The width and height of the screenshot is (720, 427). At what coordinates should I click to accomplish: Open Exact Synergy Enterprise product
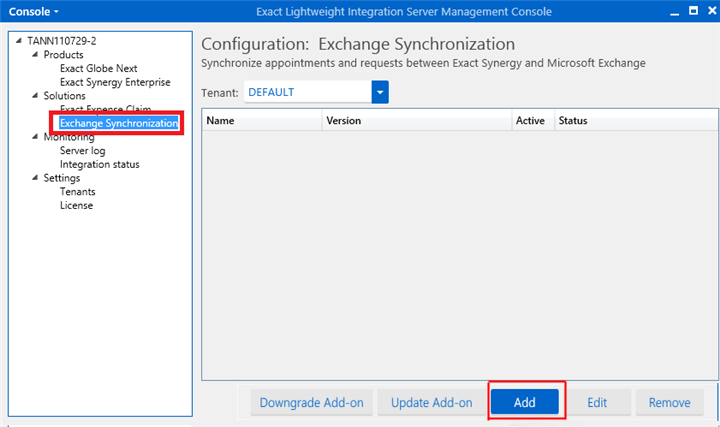click(x=115, y=82)
